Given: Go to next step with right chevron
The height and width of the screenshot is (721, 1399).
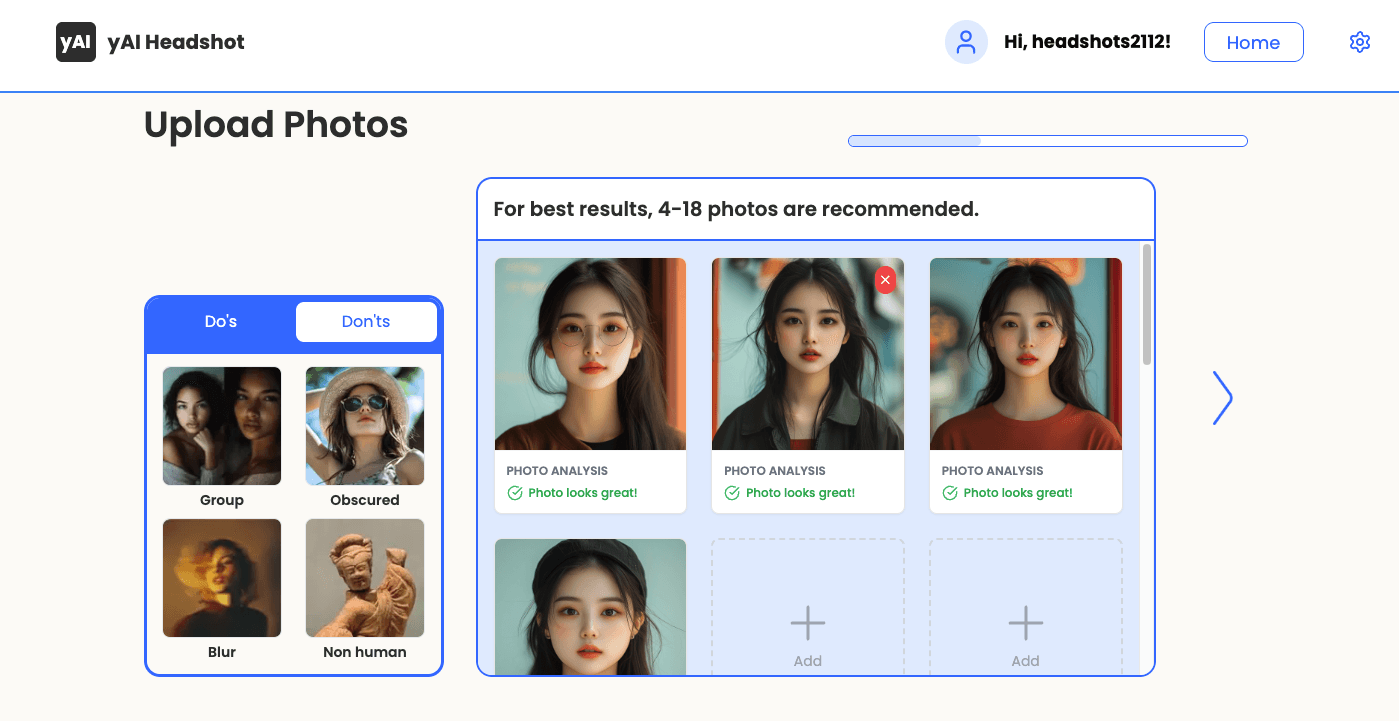Looking at the screenshot, I should [x=1222, y=398].
